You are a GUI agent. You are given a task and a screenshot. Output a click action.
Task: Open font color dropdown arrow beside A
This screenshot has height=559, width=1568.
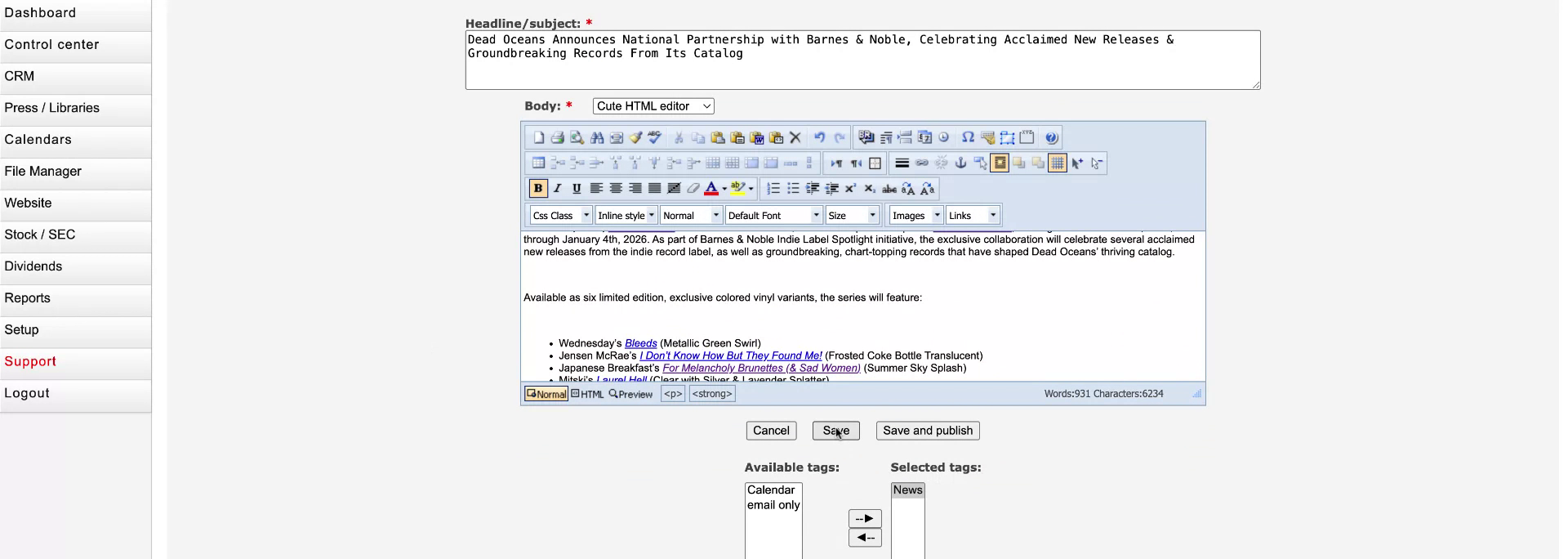coord(724,189)
